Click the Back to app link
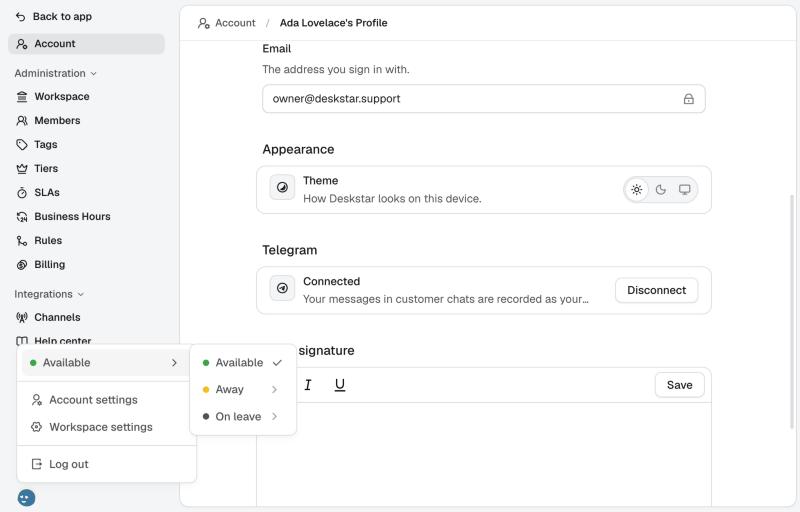This screenshot has height=512, width=800. point(54,17)
